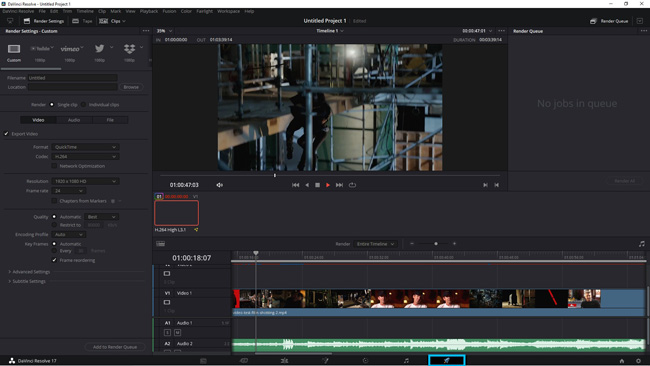650x366 pixels.
Task: Switch to the Video settings tab
Action: tap(38, 120)
